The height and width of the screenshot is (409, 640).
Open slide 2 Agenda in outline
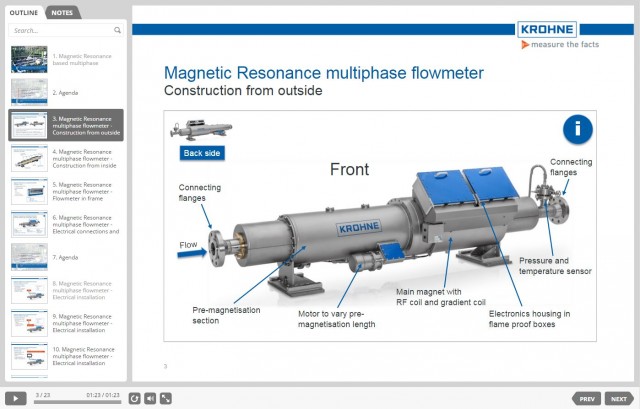coord(66,92)
